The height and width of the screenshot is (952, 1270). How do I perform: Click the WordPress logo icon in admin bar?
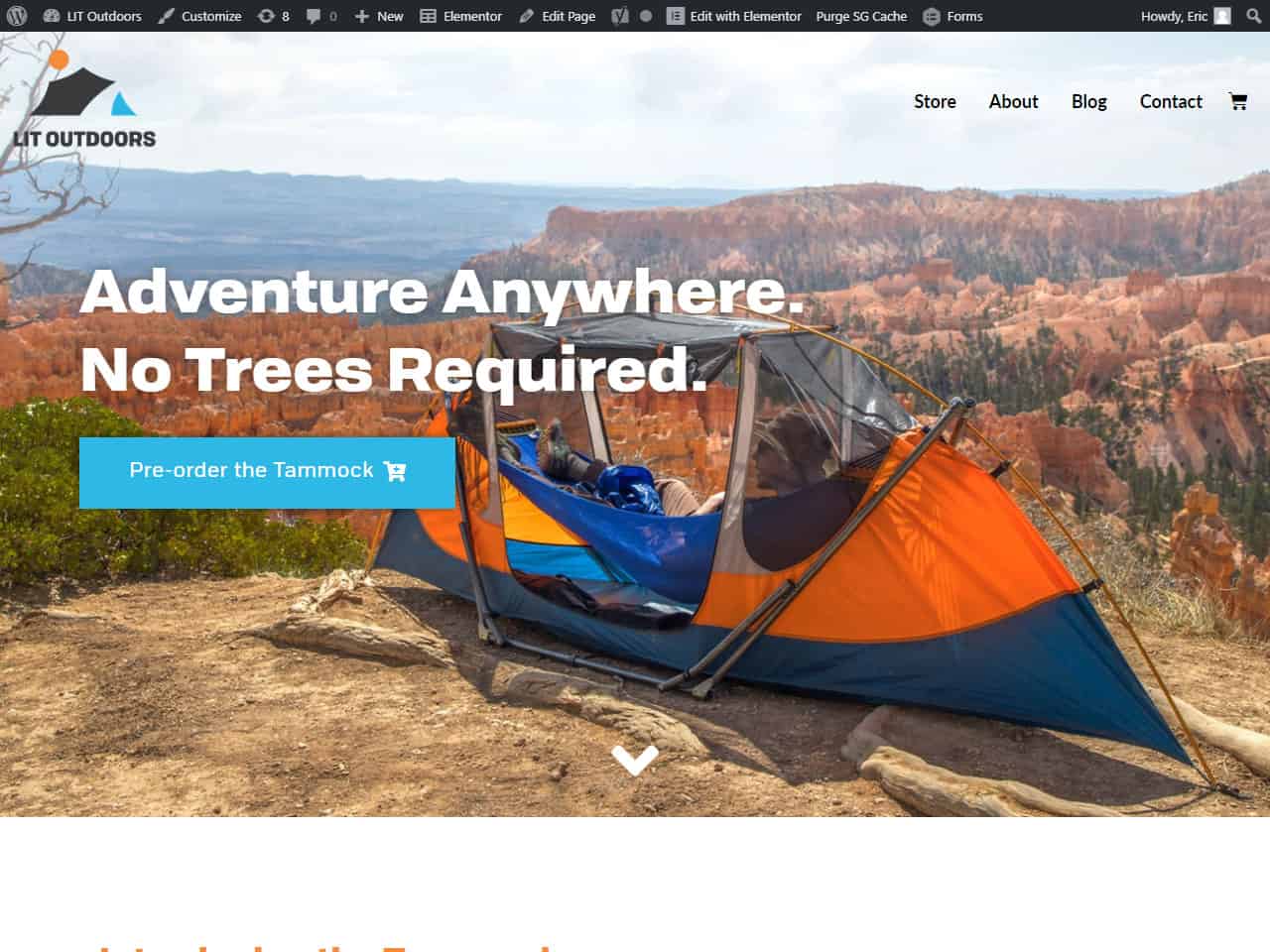pyautogui.click(x=16, y=16)
